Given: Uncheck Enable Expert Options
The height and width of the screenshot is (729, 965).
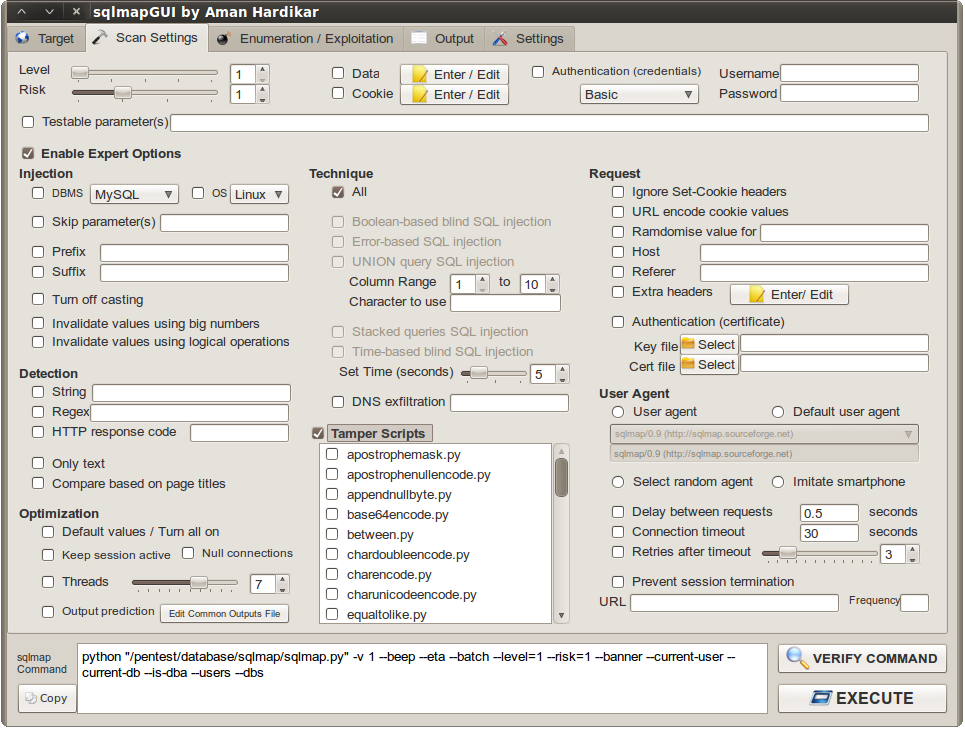Looking at the screenshot, I should [x=28, y=153].
